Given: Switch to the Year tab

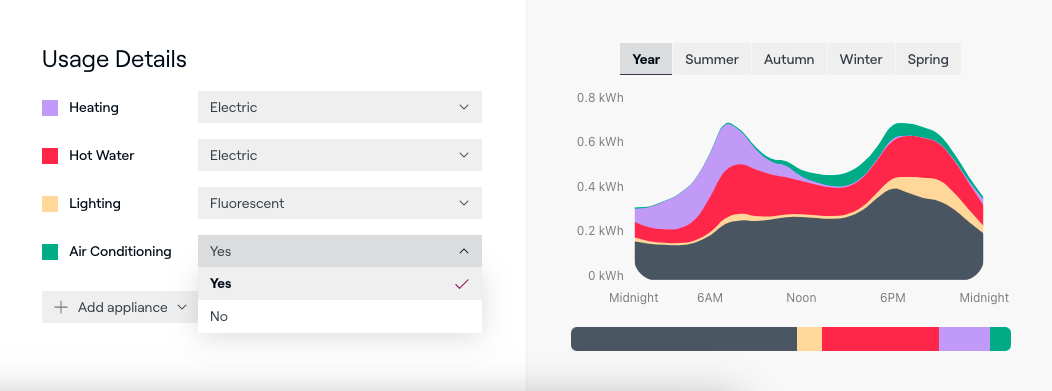Looking at the screenshot, I should pos(646,59).
